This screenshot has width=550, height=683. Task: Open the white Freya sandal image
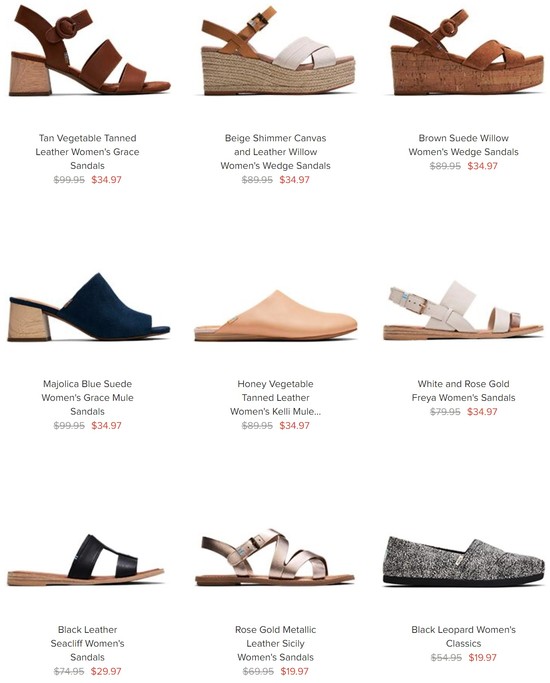pyautogui.click(x=464, y=310)
